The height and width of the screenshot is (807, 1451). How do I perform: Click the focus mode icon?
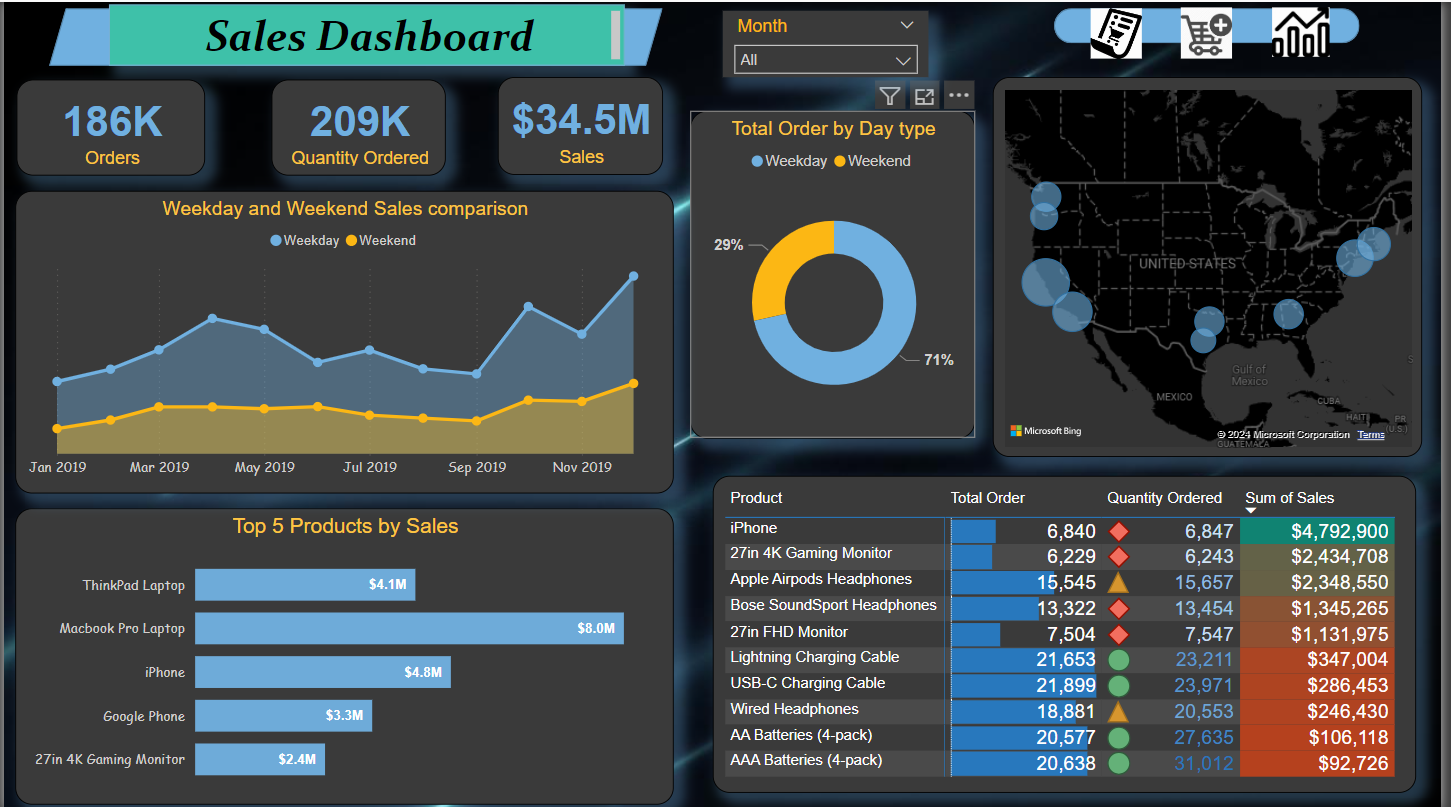tap(924, 96)
